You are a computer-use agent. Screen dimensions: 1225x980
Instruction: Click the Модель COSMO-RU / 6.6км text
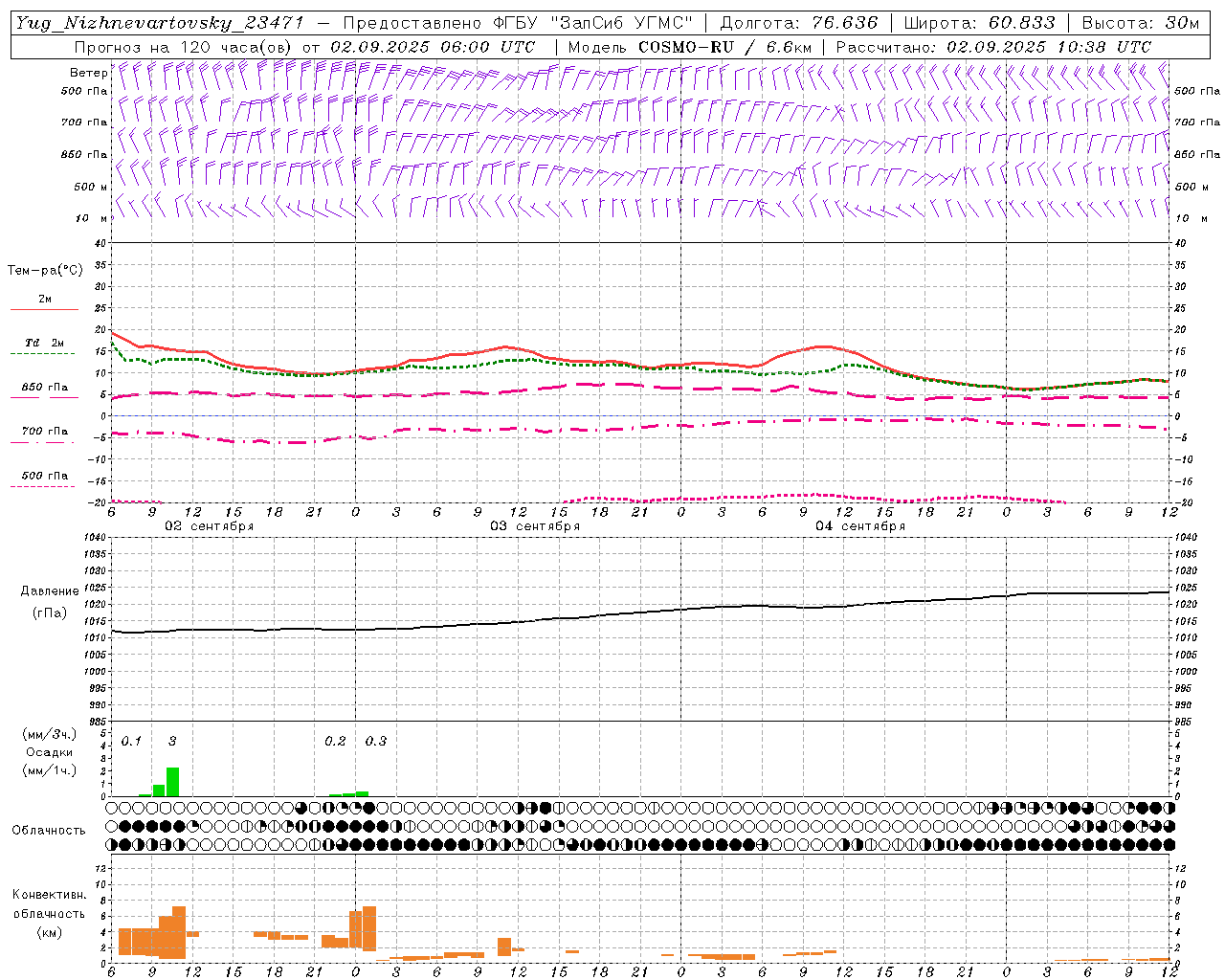point(690,47)
